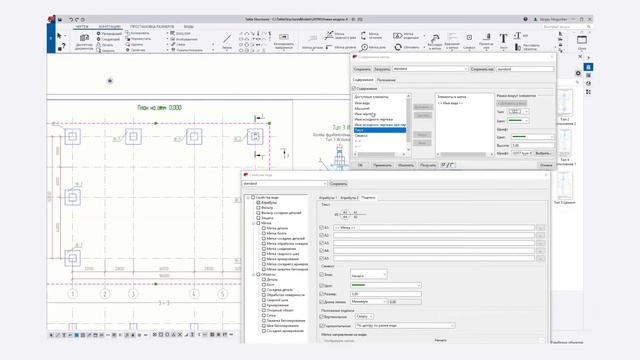Toggle the A2 checkbox in view properties
This screenshot has height=360, width=640.
pos(321,235)
